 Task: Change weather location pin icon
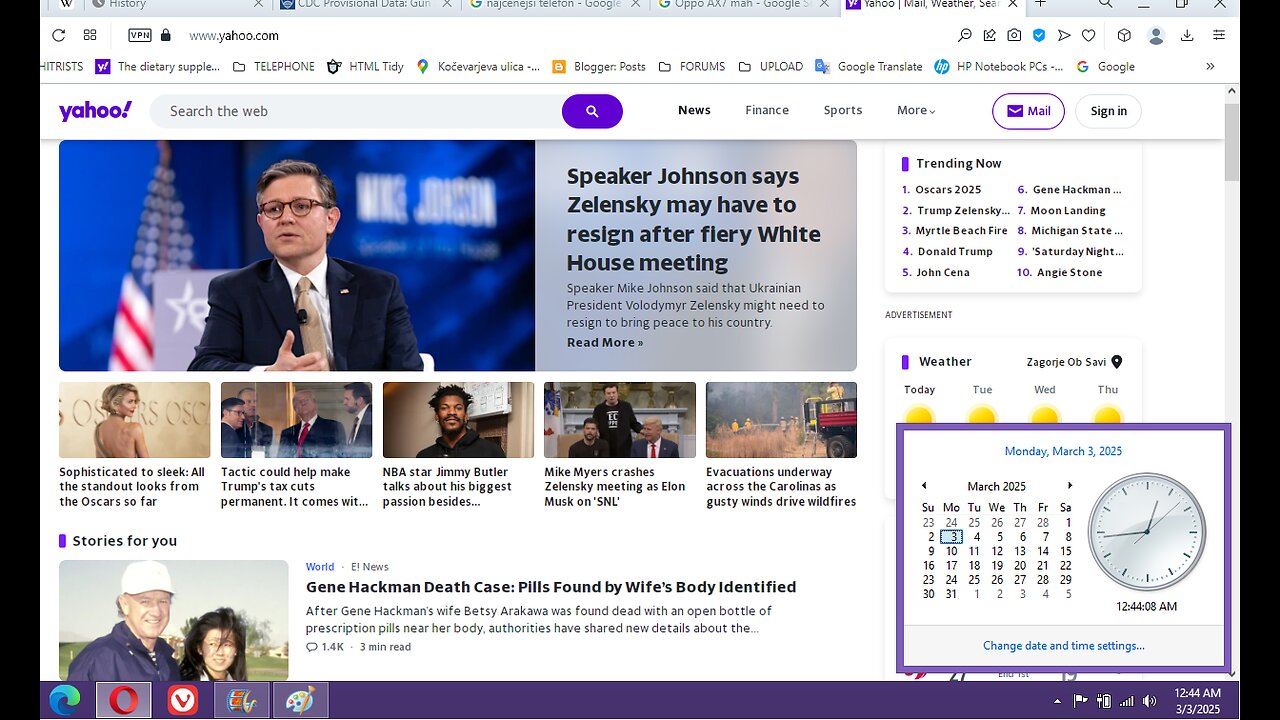1117,362
